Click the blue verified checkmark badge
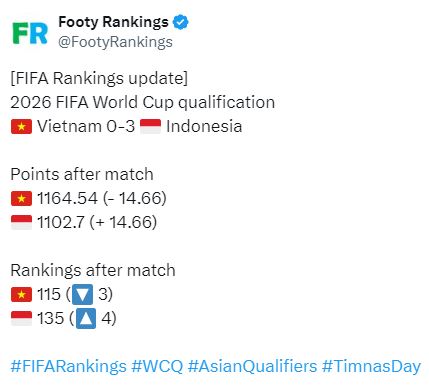 181,22
